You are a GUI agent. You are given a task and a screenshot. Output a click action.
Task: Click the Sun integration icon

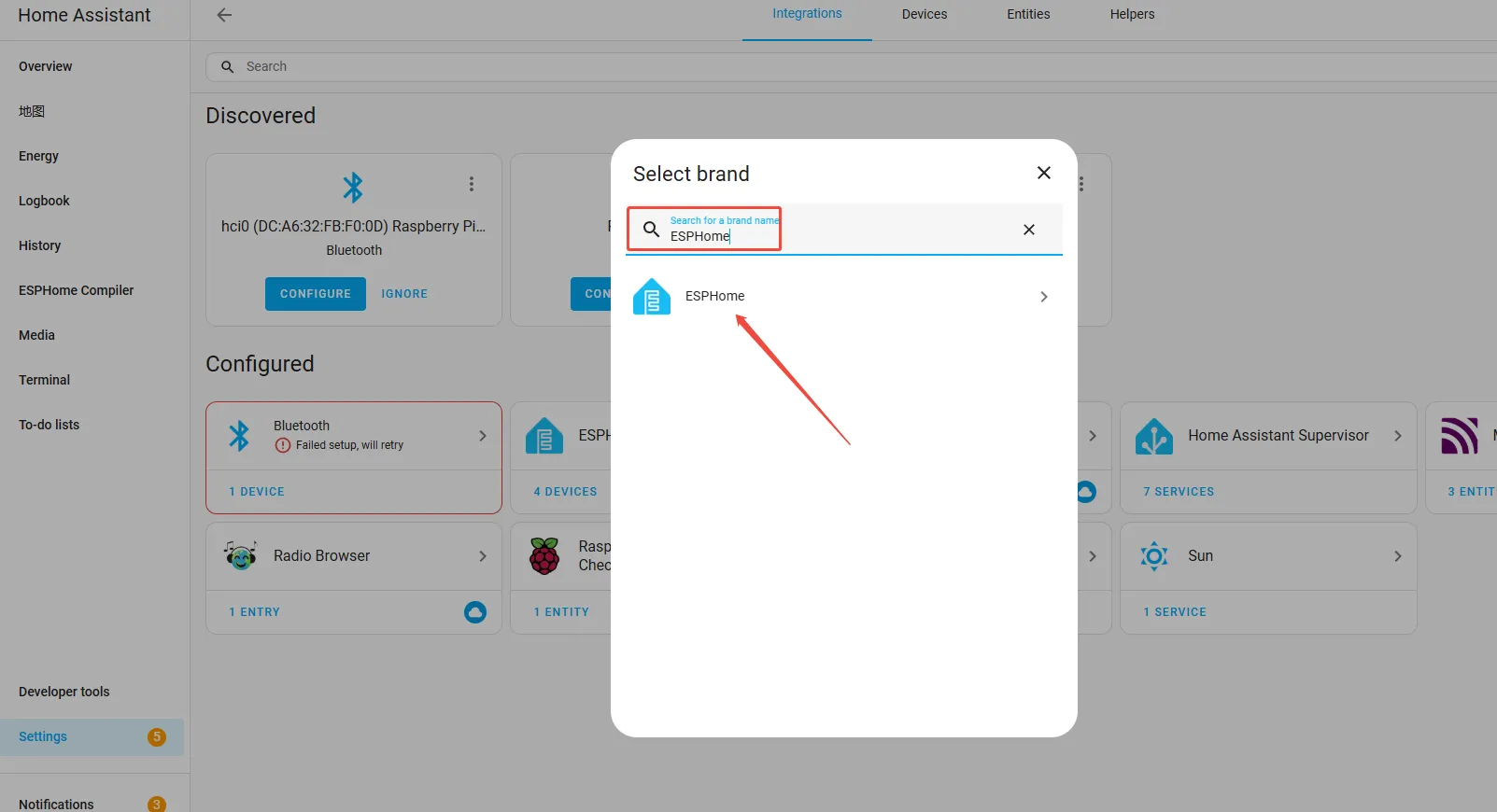pos(1154,556)
